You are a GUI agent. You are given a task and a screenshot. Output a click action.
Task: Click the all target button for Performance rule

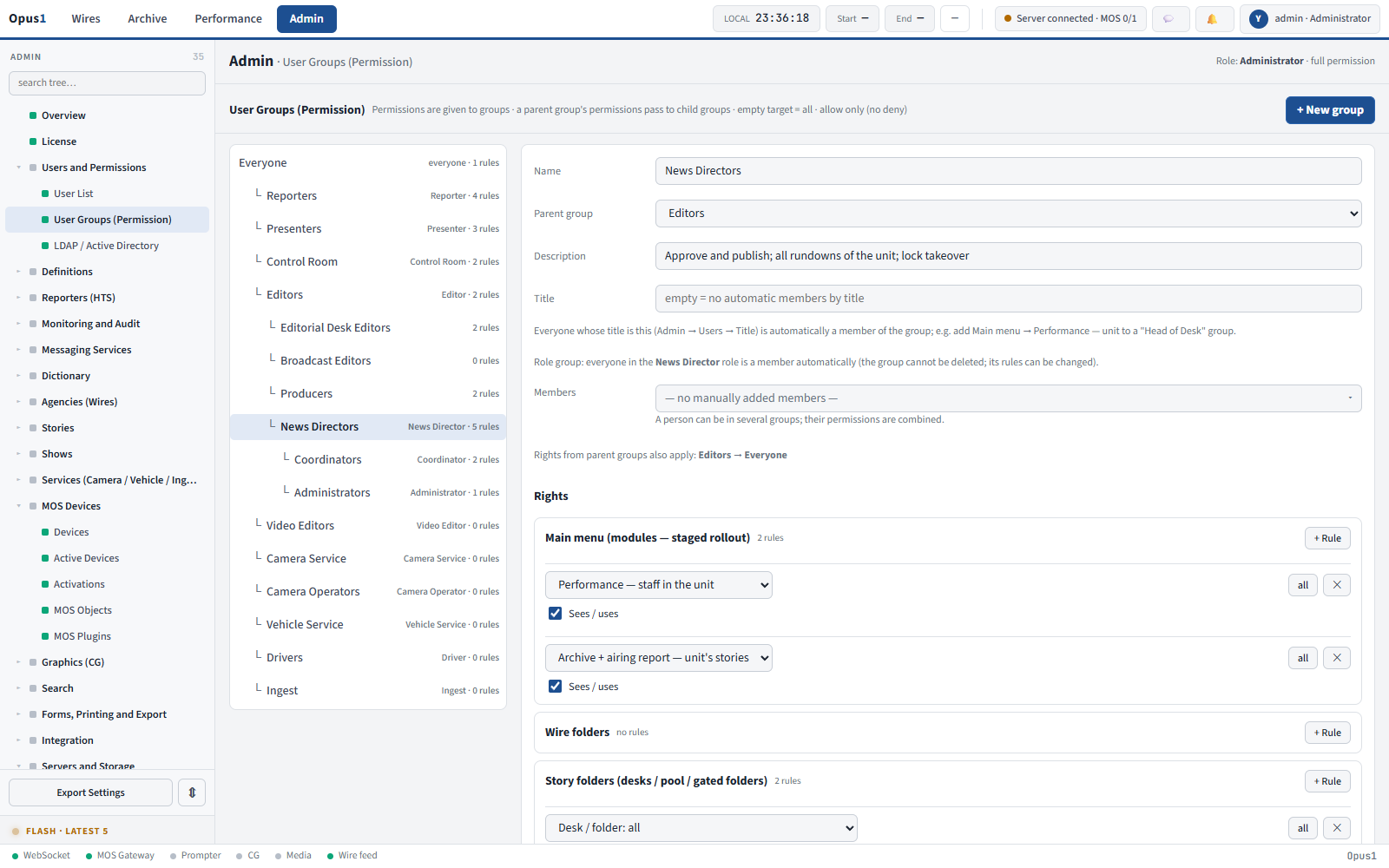[x=1303, y=585]
